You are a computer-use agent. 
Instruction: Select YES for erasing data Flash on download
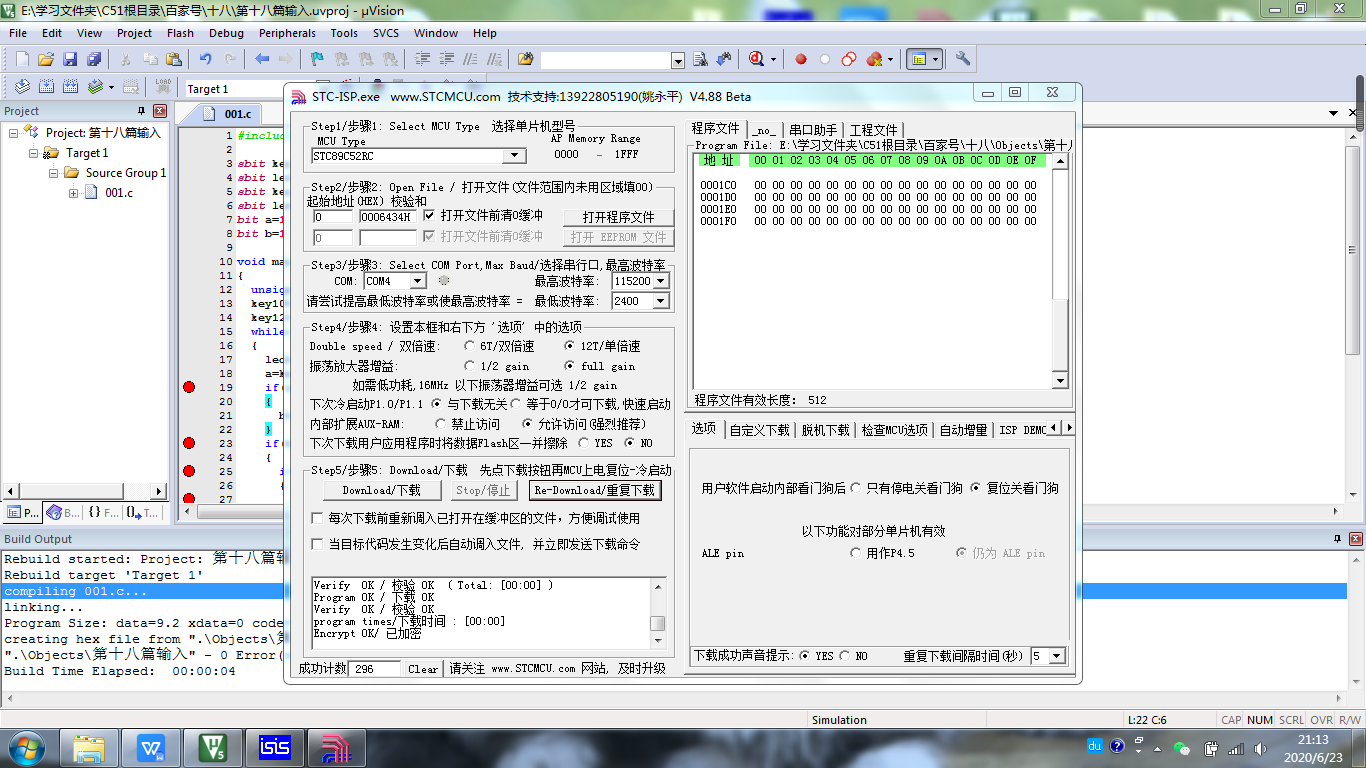(583, 443)
